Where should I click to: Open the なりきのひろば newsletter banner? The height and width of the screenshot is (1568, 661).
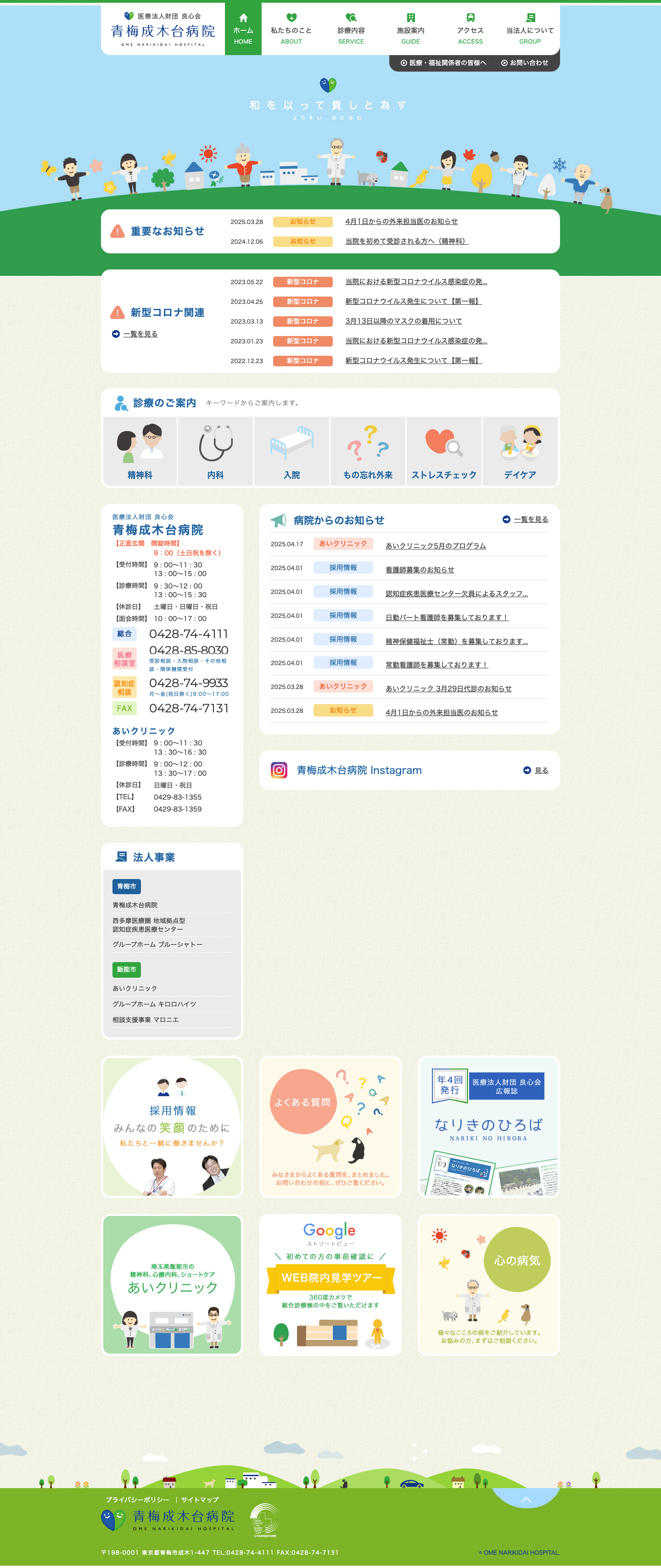tap(489, 1127)
